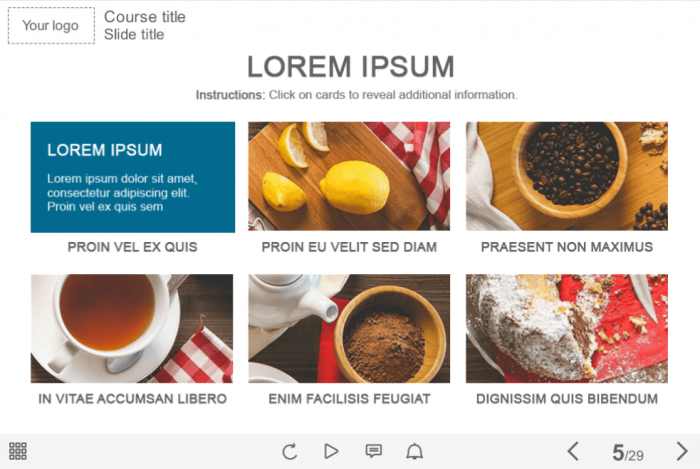Reveal the lemon card information

click(x=349, y=176)
